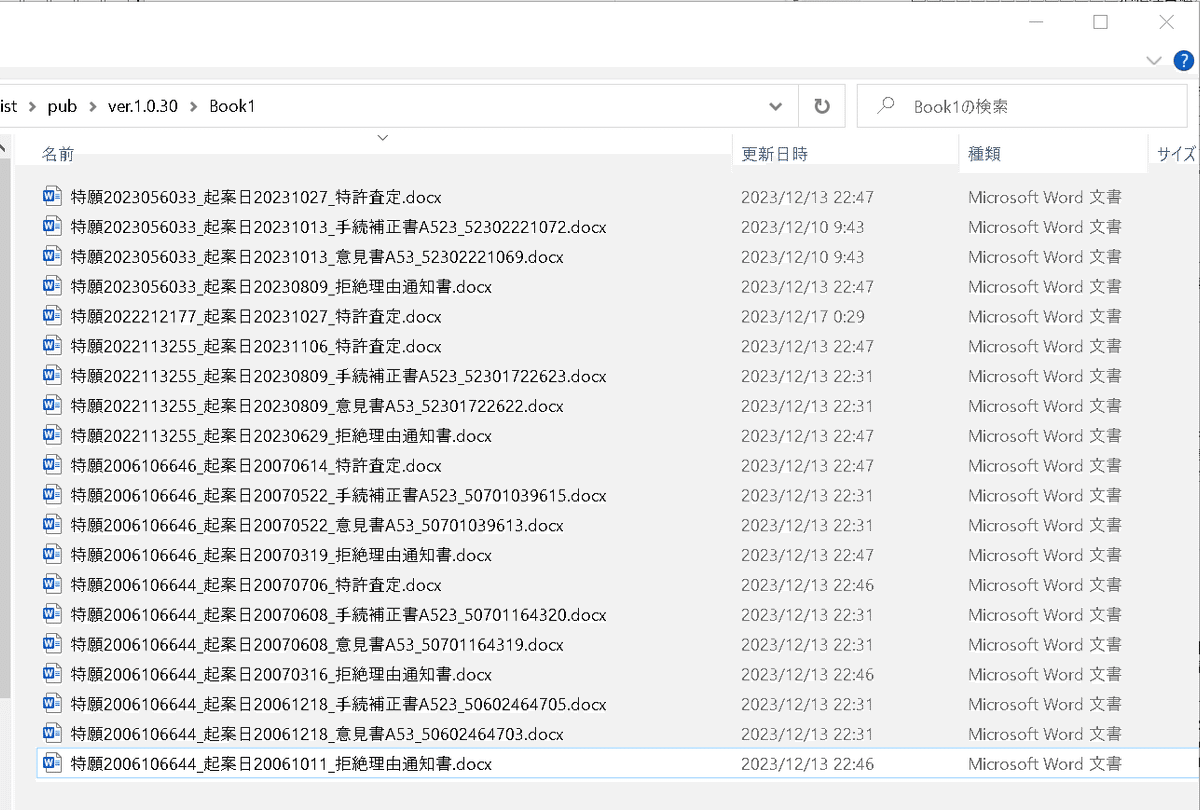The height and width of the screenshot is (810, 1200).
Task: Navigate to ver.1.0.30 in breadcrumb
Action: [x=143, y=106]
